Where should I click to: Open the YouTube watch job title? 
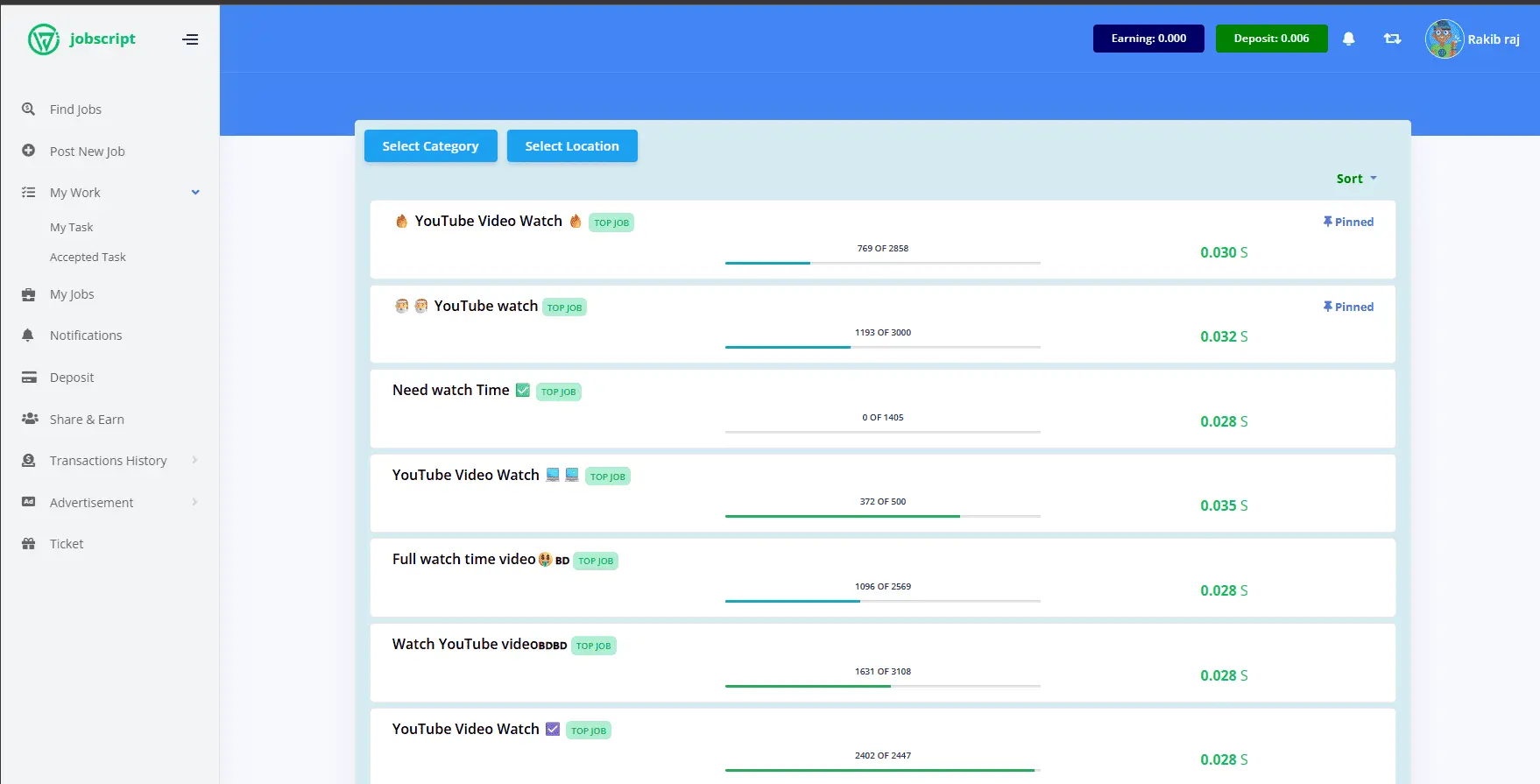coord(486,306)
